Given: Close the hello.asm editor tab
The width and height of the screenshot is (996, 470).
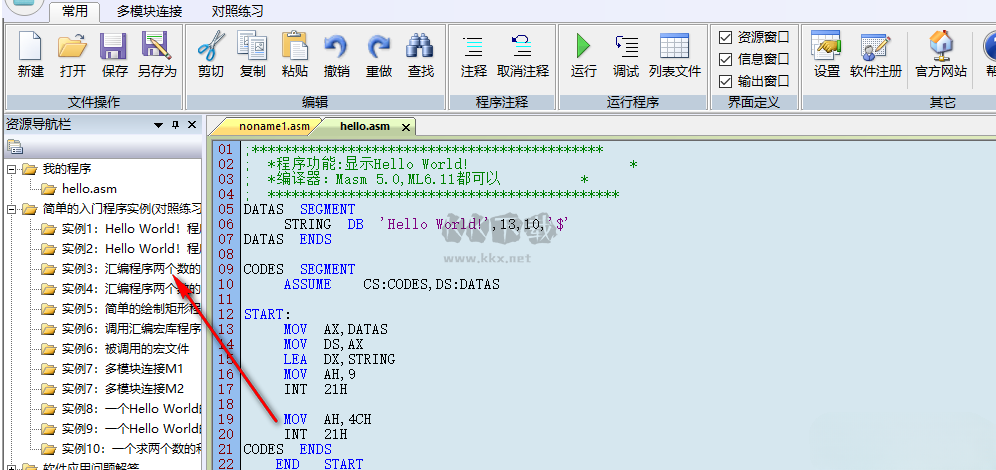Looking at the screenshot, I should coord(405,127).
